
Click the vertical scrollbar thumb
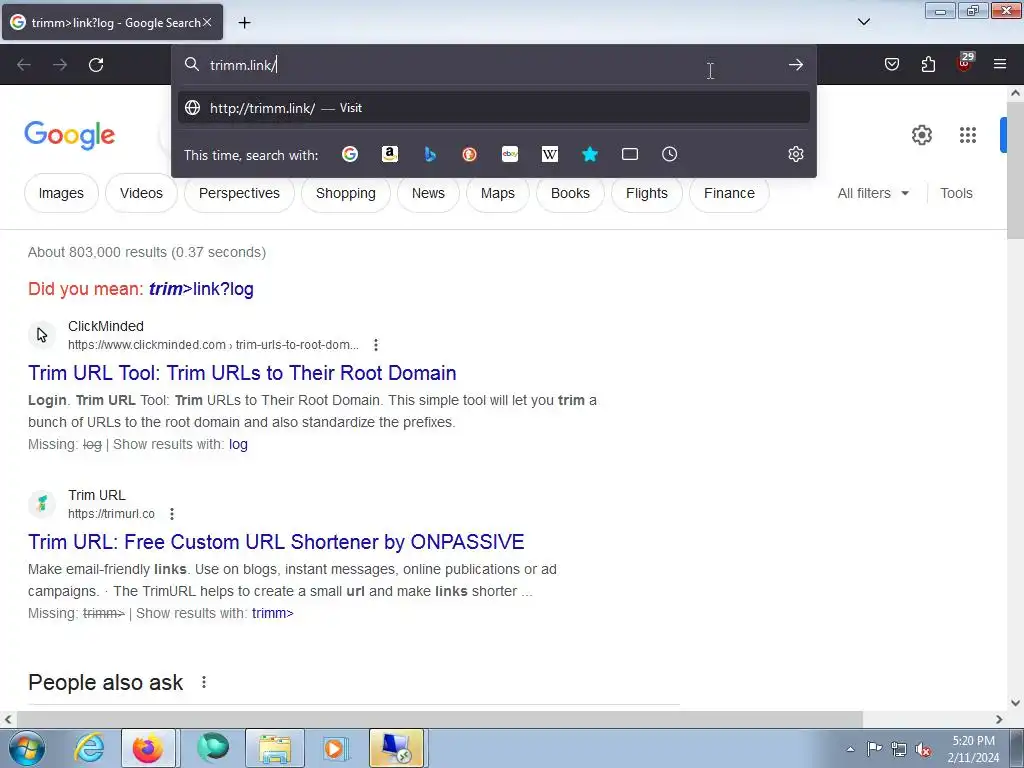pos(1016,170)
